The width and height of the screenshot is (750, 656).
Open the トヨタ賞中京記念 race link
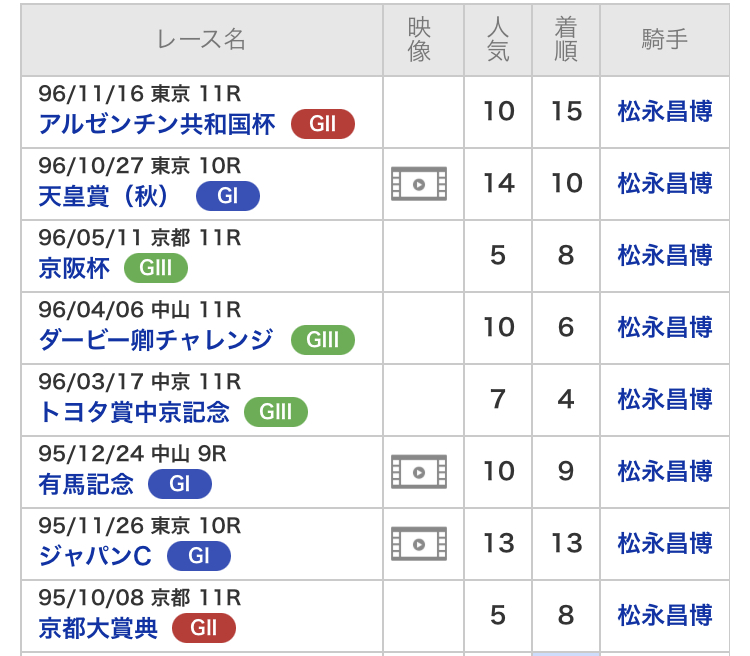click(x=134, y=412)
